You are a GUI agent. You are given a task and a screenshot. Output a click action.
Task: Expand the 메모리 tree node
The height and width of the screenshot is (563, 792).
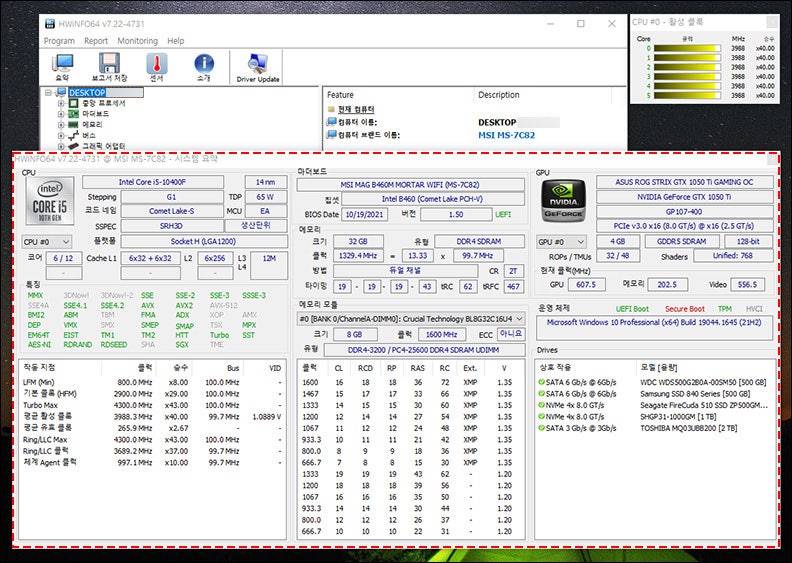tap(61, 125)
